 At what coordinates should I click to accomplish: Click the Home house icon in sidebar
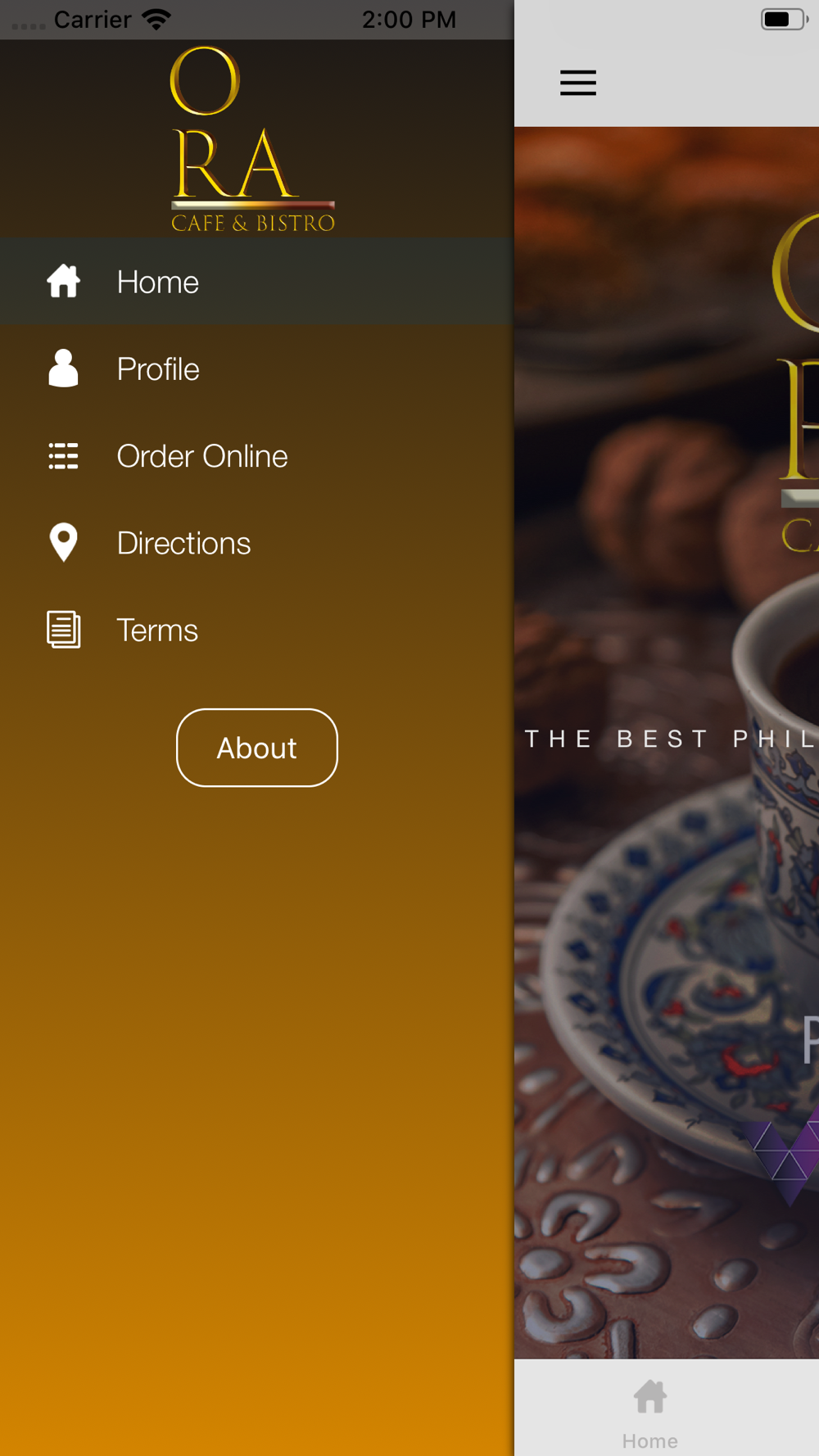[63, 281]
